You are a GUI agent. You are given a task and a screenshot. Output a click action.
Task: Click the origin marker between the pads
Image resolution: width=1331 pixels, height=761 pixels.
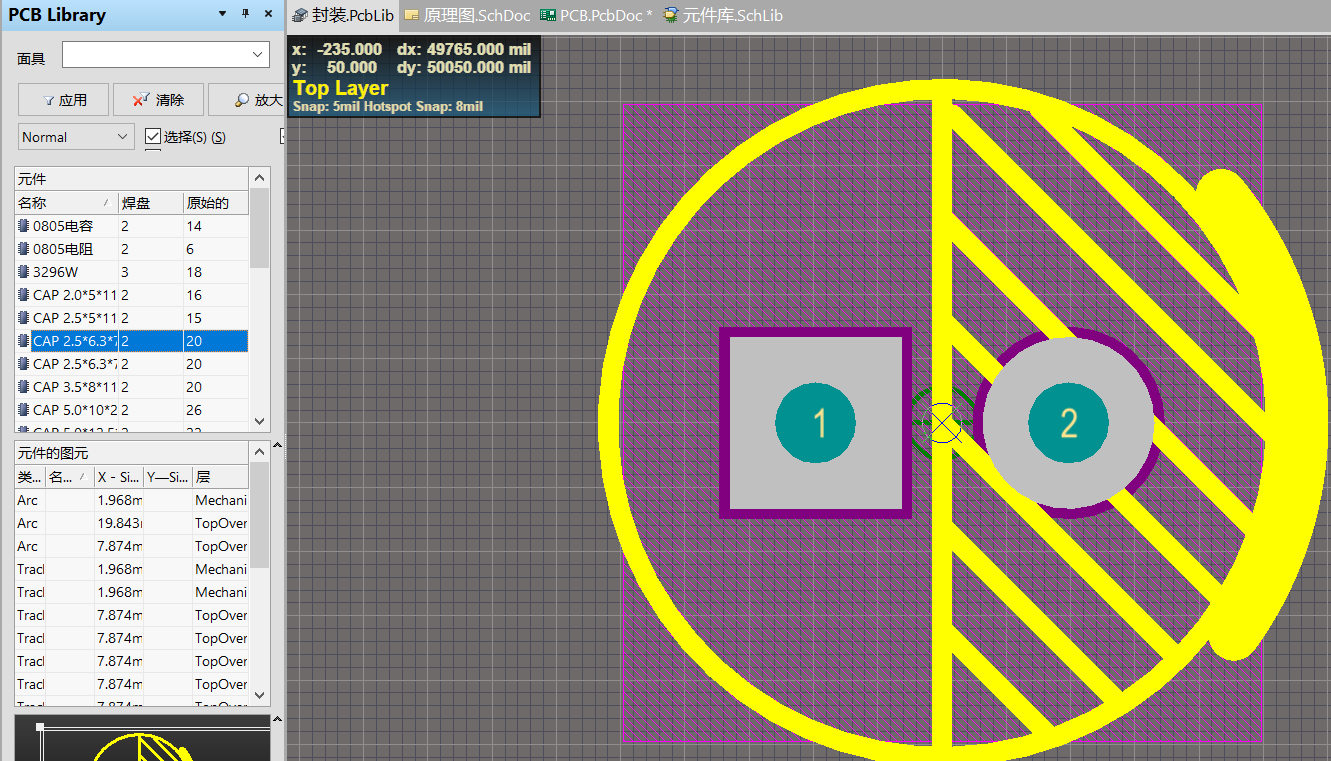[x=942, y=424]
